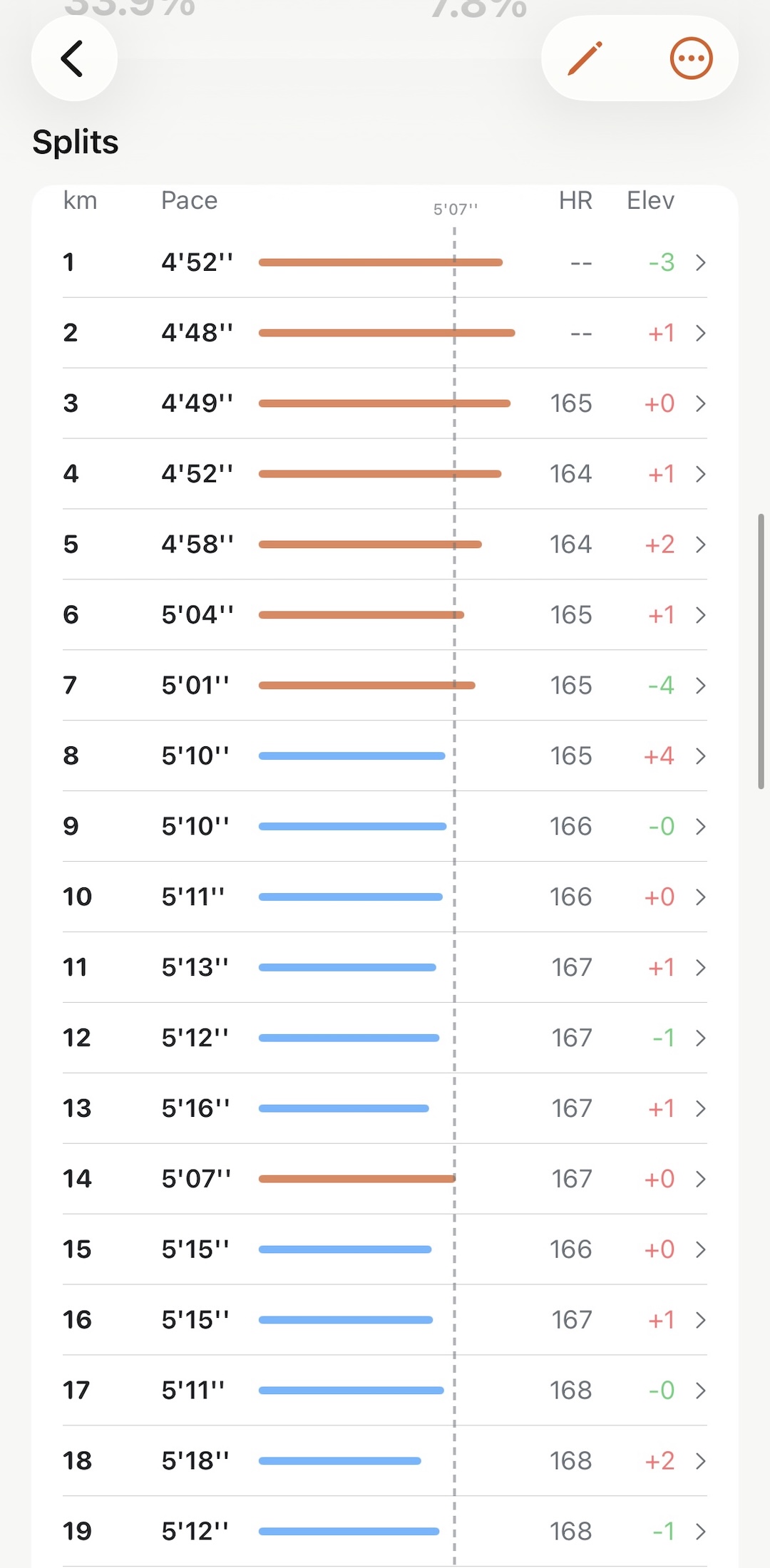Tap the +4 elevation on km 8
Screen dimensions: 770x1568
[659, 756]
